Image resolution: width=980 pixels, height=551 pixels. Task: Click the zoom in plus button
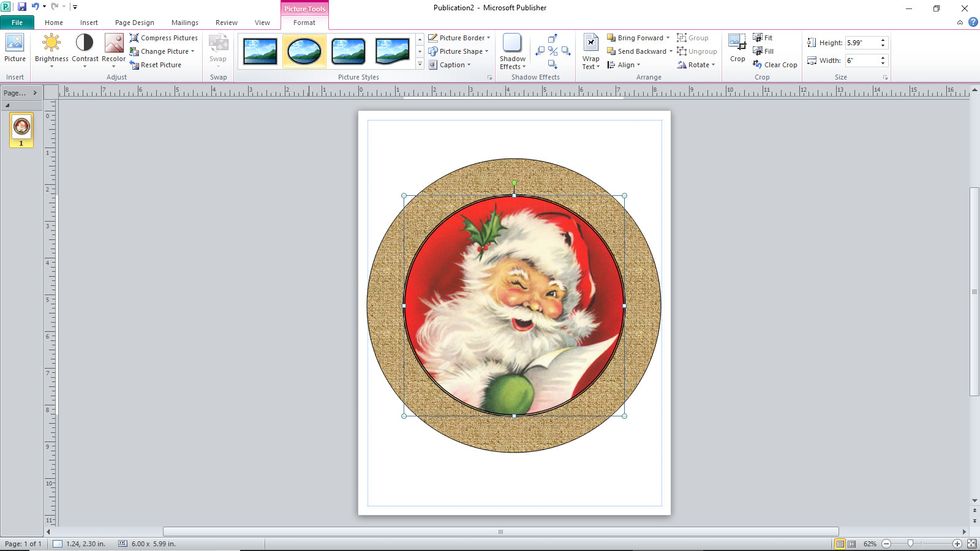(x=957, y=544)
